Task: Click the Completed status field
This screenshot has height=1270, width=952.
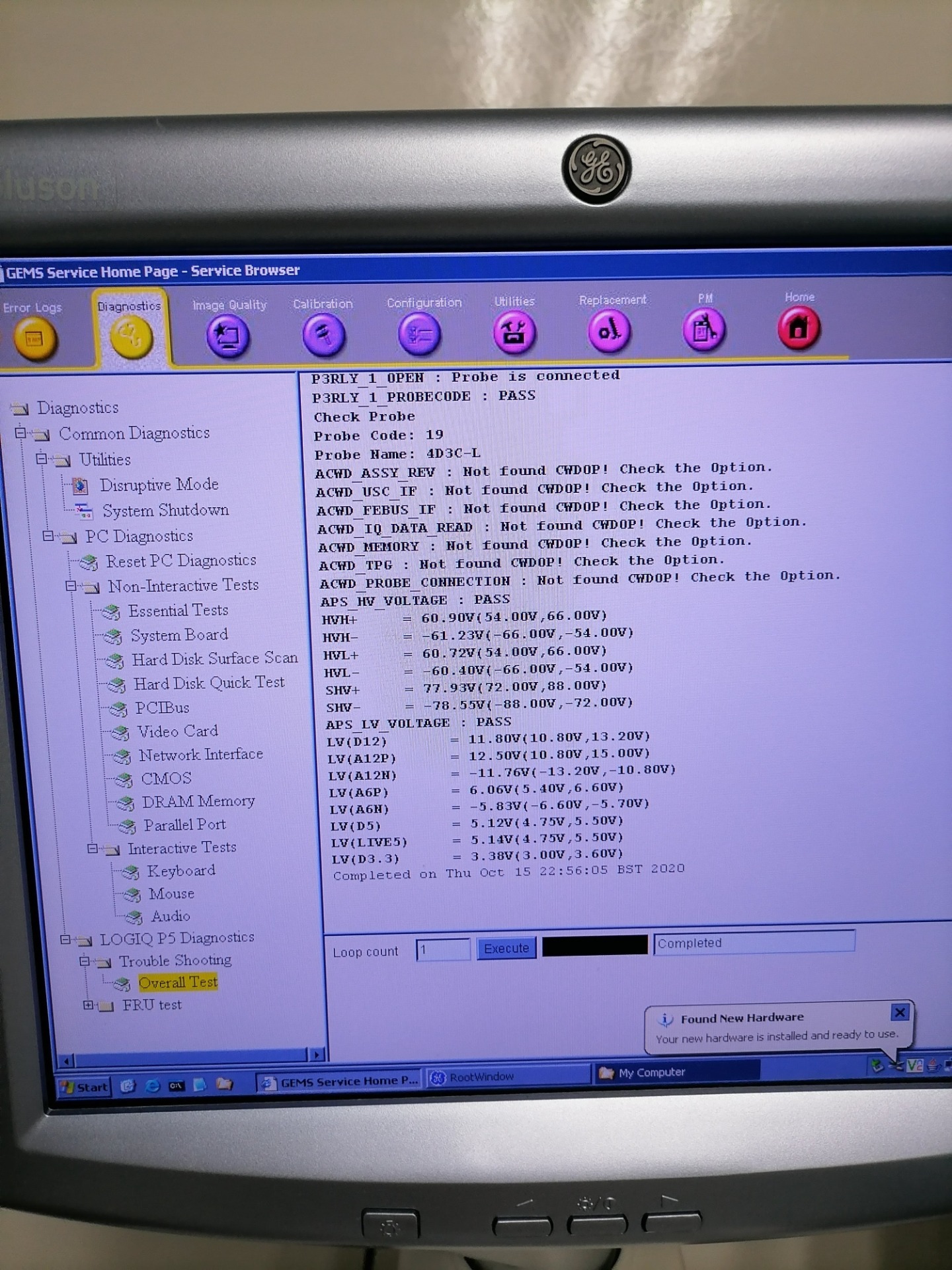Action: click(754, 943)
